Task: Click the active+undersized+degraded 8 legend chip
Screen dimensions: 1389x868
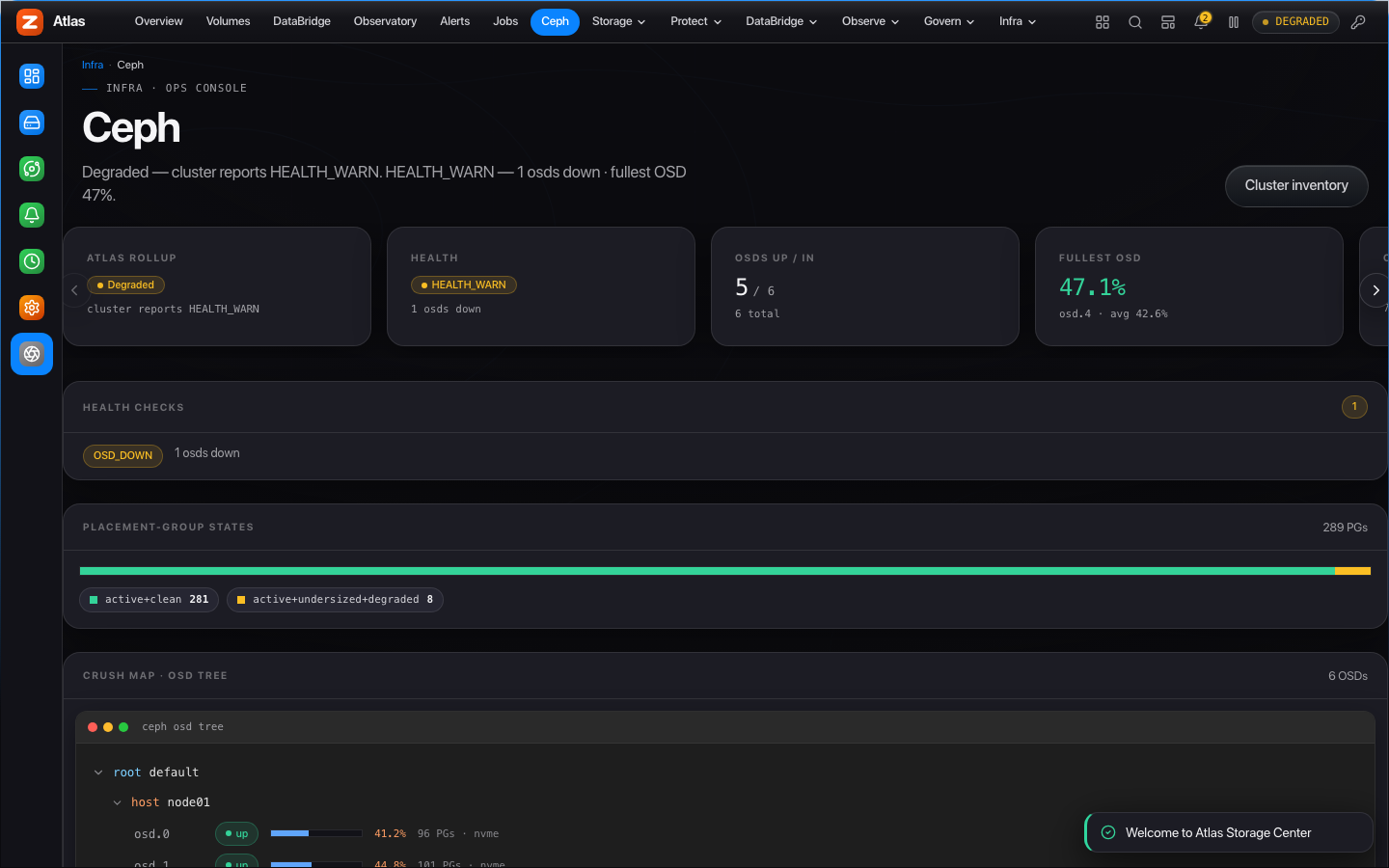Action: point(335,600)
